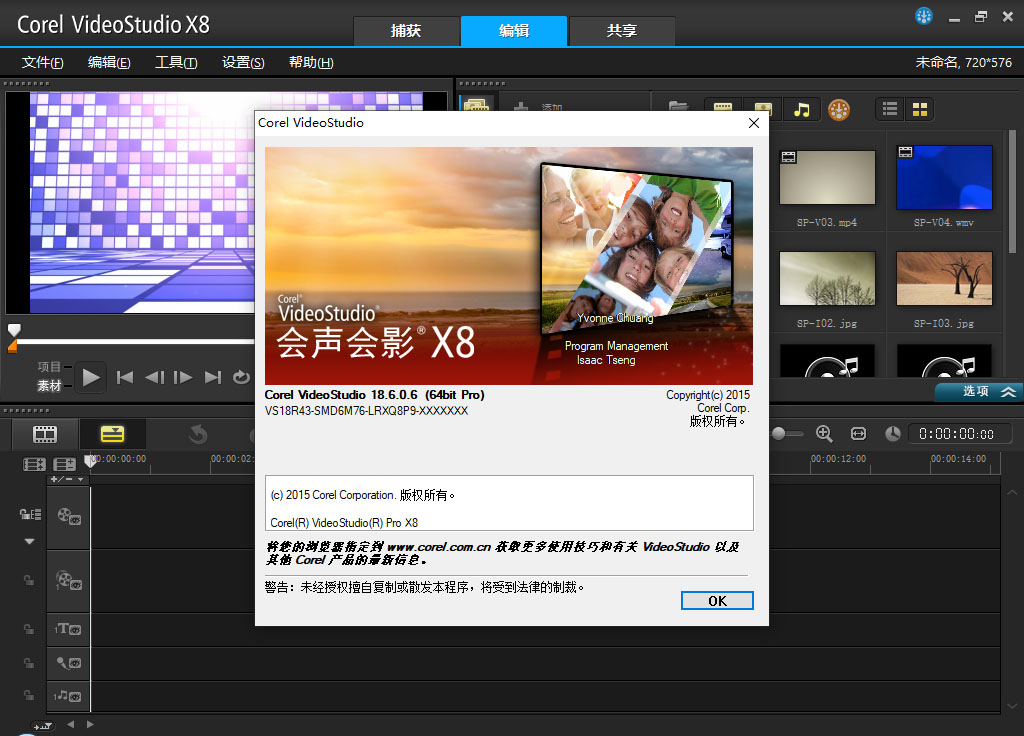Close the Corel VideoStudio About dialog
The image size is (1024, 736).
754,123
